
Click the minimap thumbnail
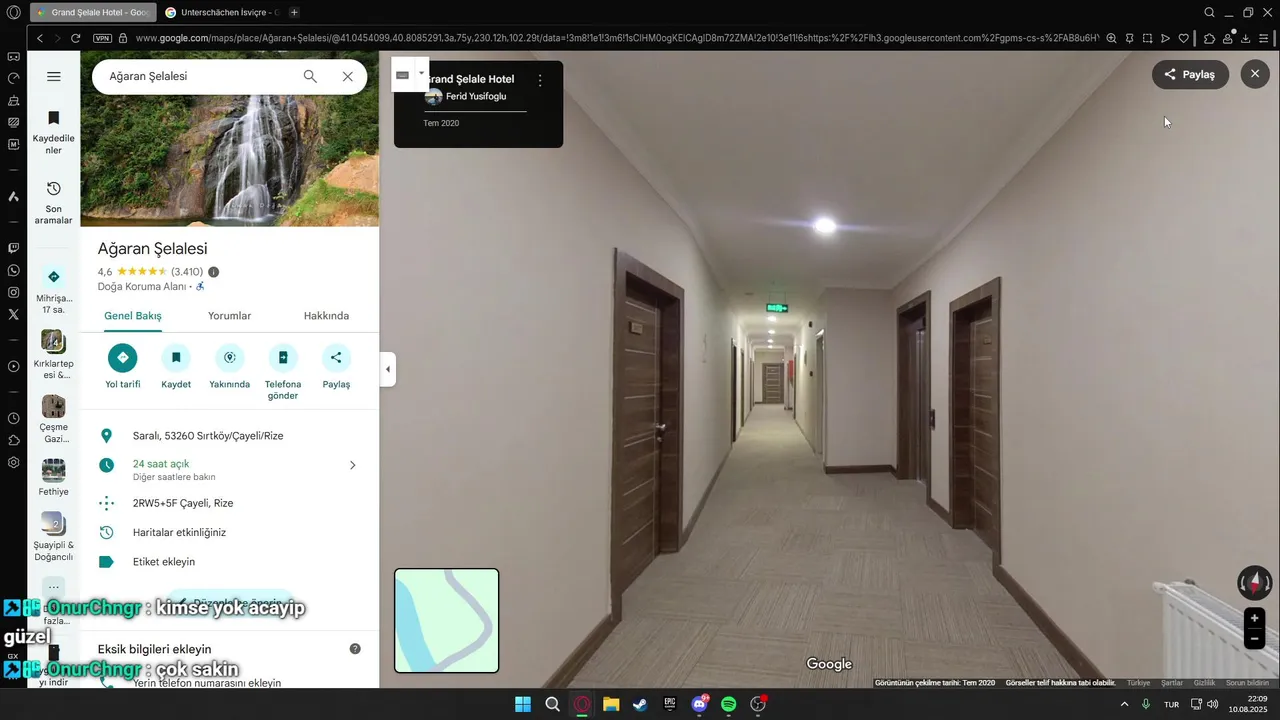coord(446,620)
